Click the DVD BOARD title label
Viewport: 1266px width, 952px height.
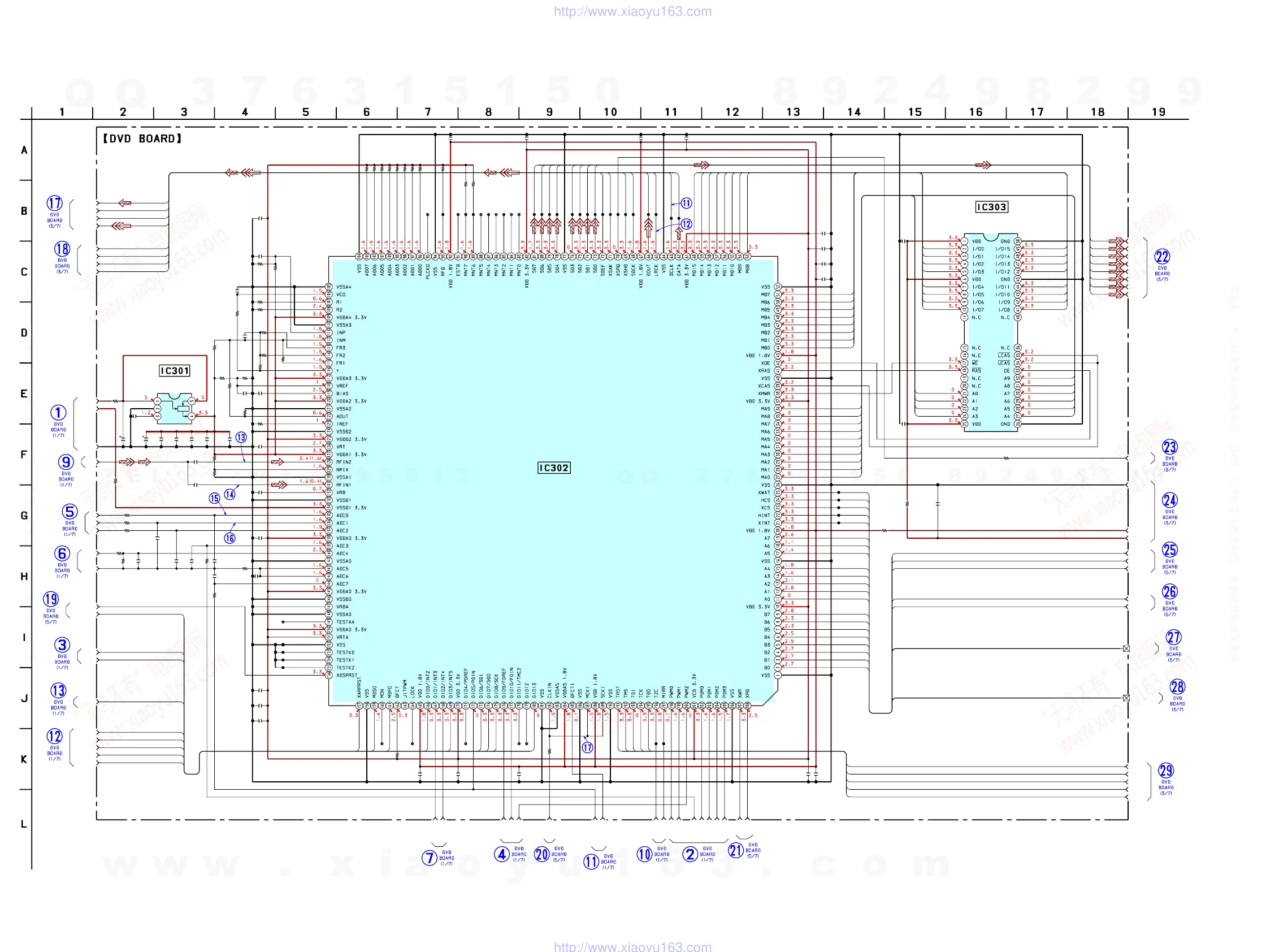(142, 139)
